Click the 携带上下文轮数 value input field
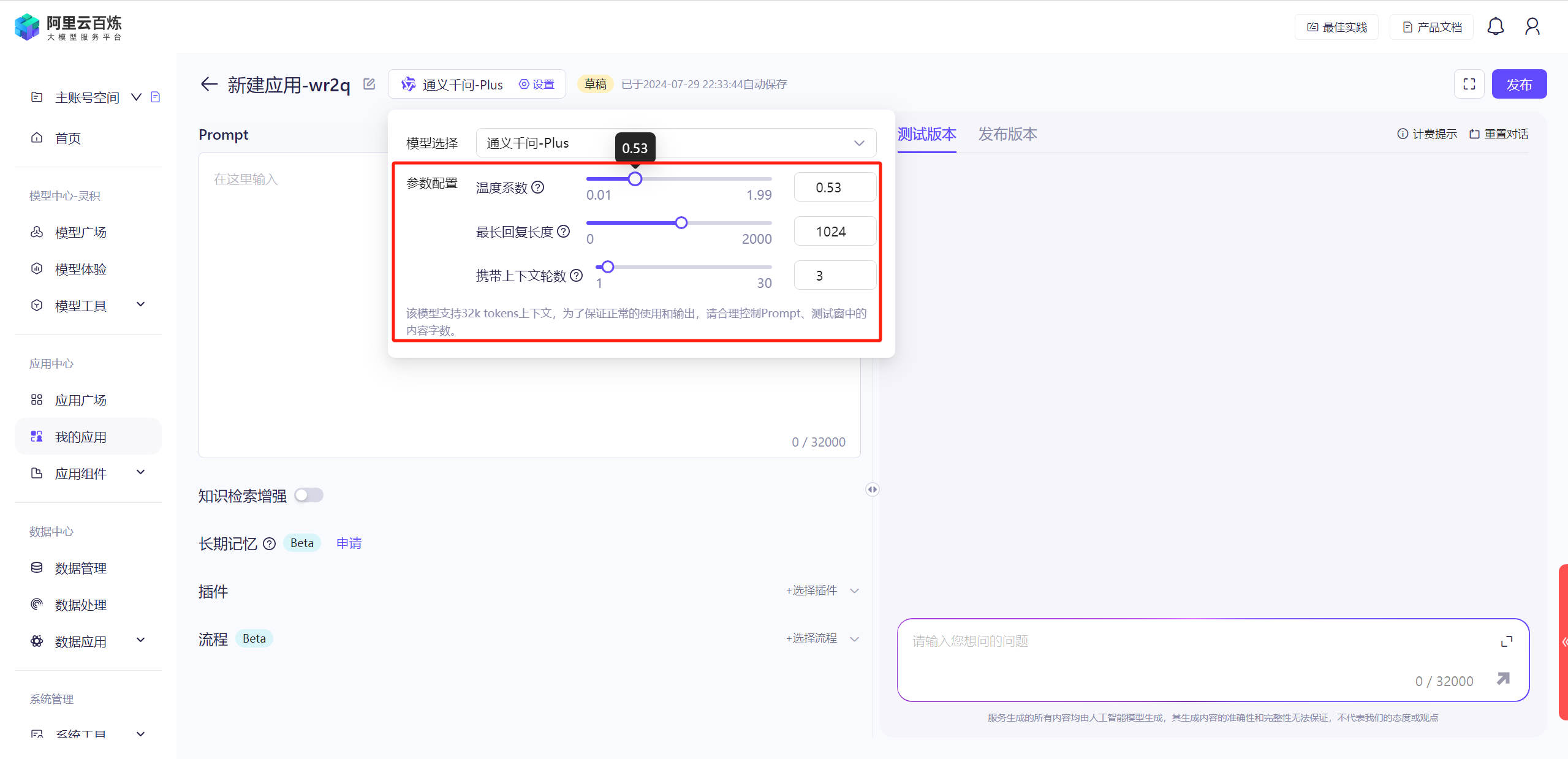The image size is (1568, 759). point(835,276)
